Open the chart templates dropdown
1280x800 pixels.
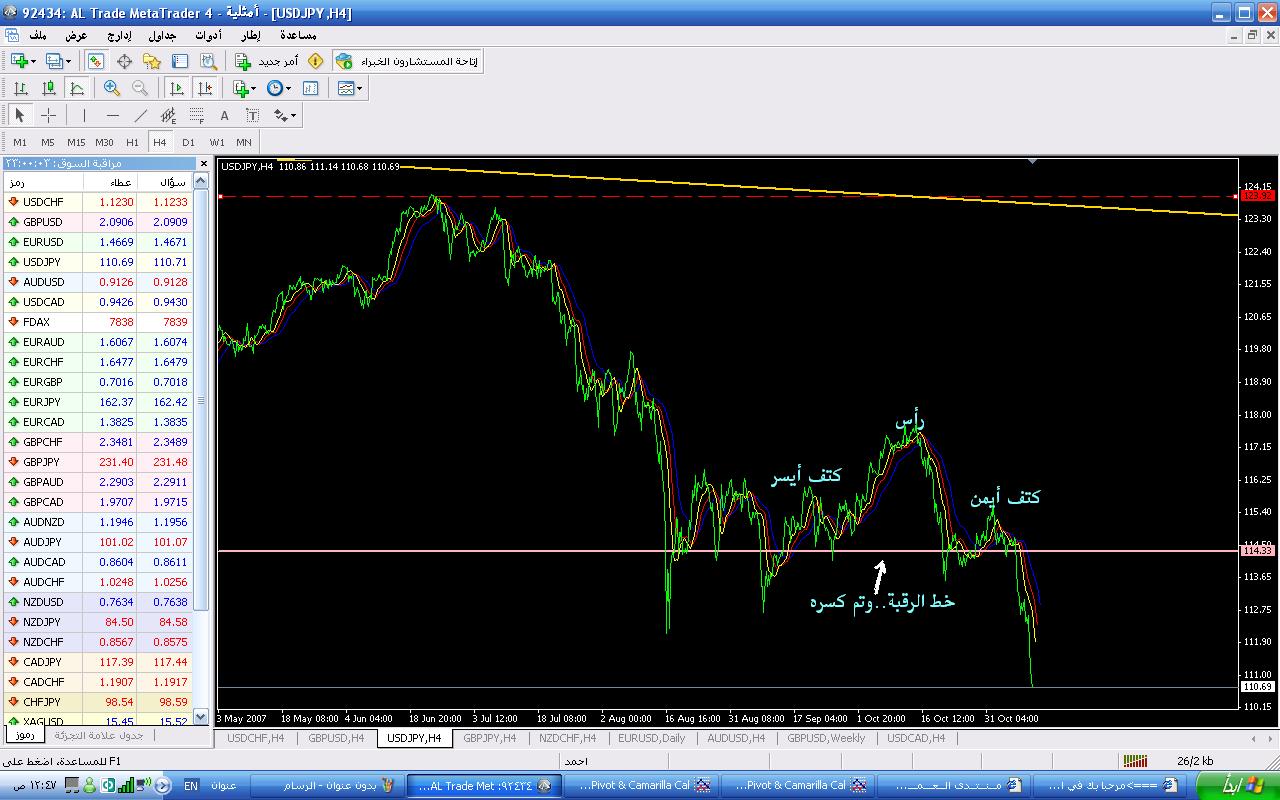click(350, 88)
